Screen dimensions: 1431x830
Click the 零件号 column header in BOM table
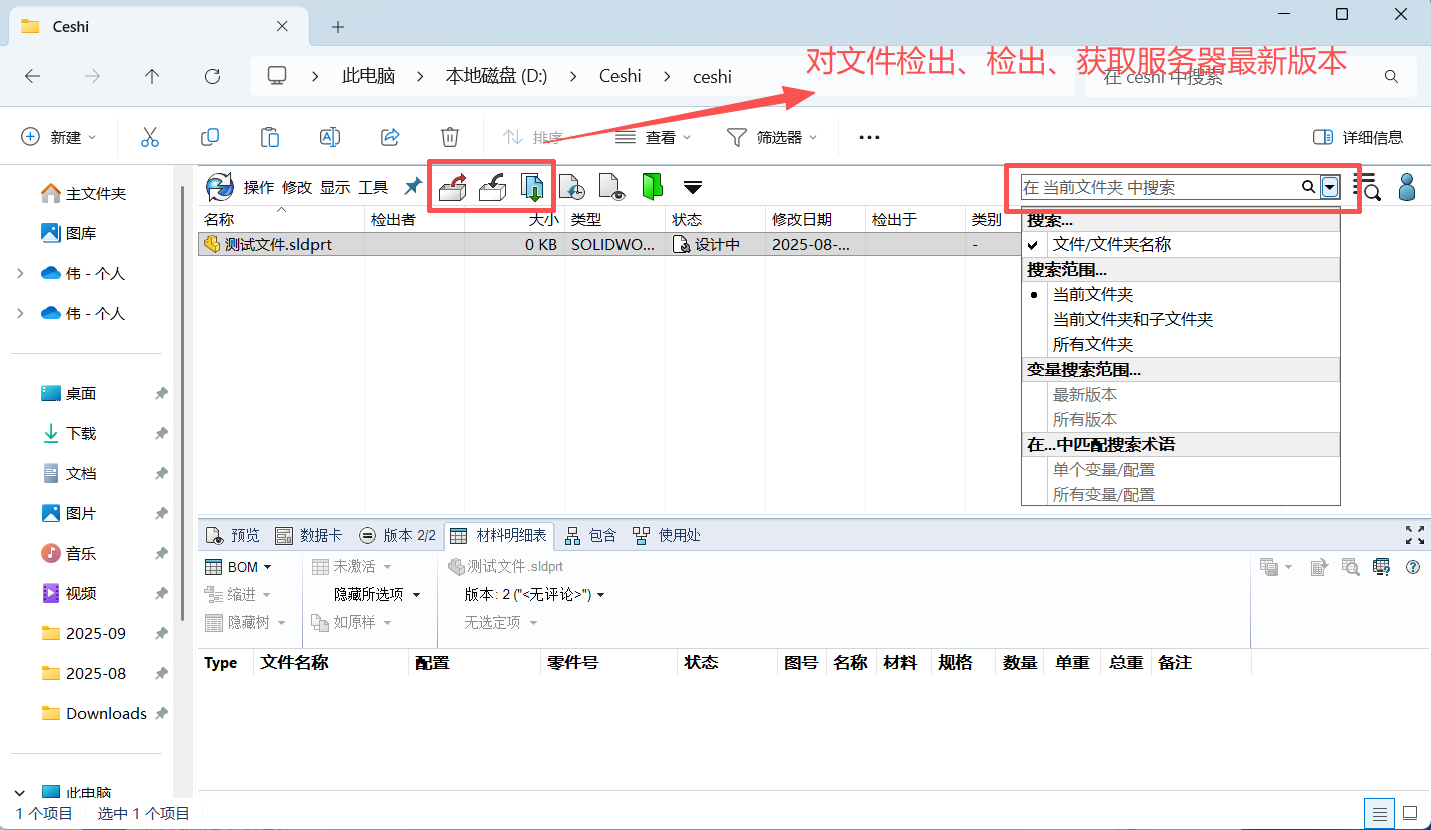point(608,662)
